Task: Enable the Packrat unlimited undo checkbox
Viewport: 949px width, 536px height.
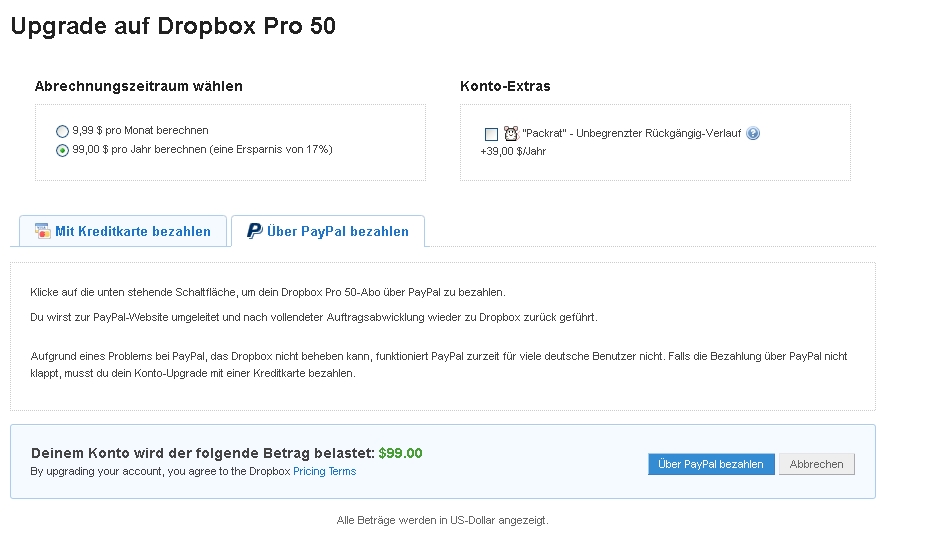Action: (x=491, y=134)
